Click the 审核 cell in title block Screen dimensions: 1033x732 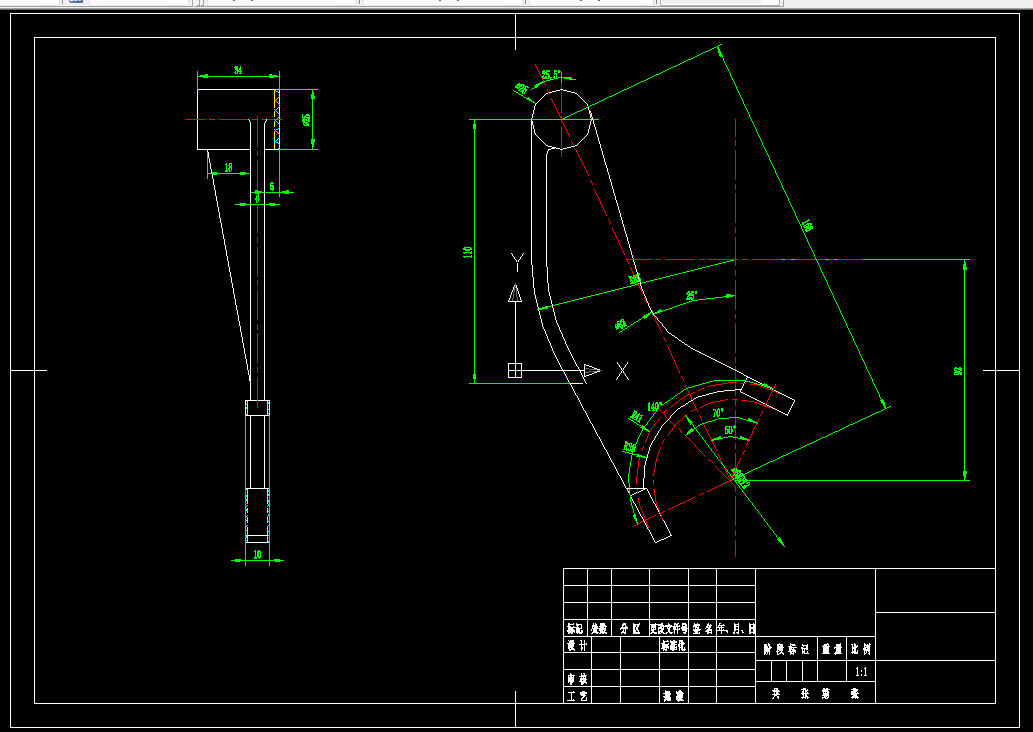click(578, 679)
